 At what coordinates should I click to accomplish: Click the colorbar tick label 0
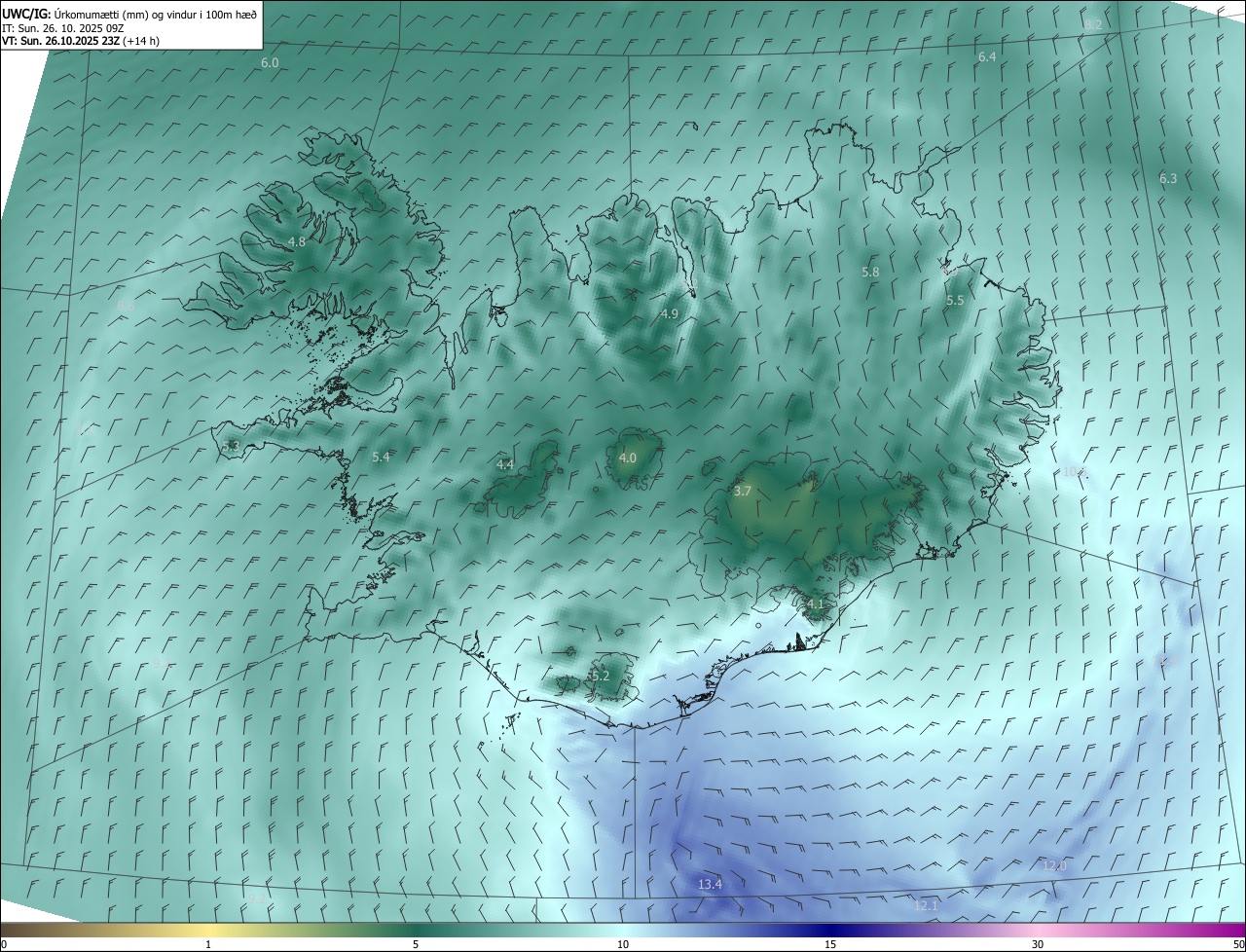click(x=4, y=945)
